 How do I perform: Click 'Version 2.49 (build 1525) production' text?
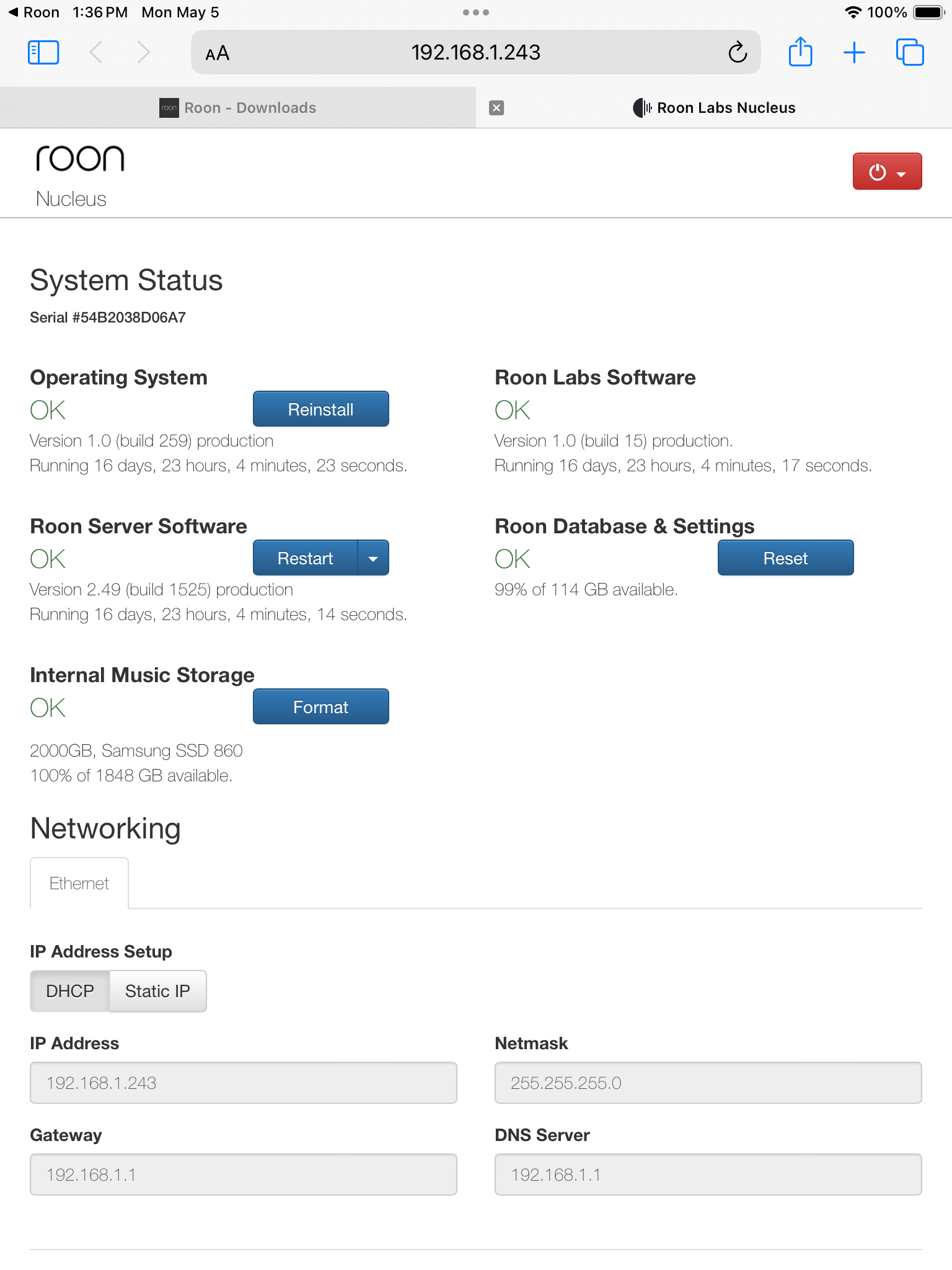coord(161,590)
